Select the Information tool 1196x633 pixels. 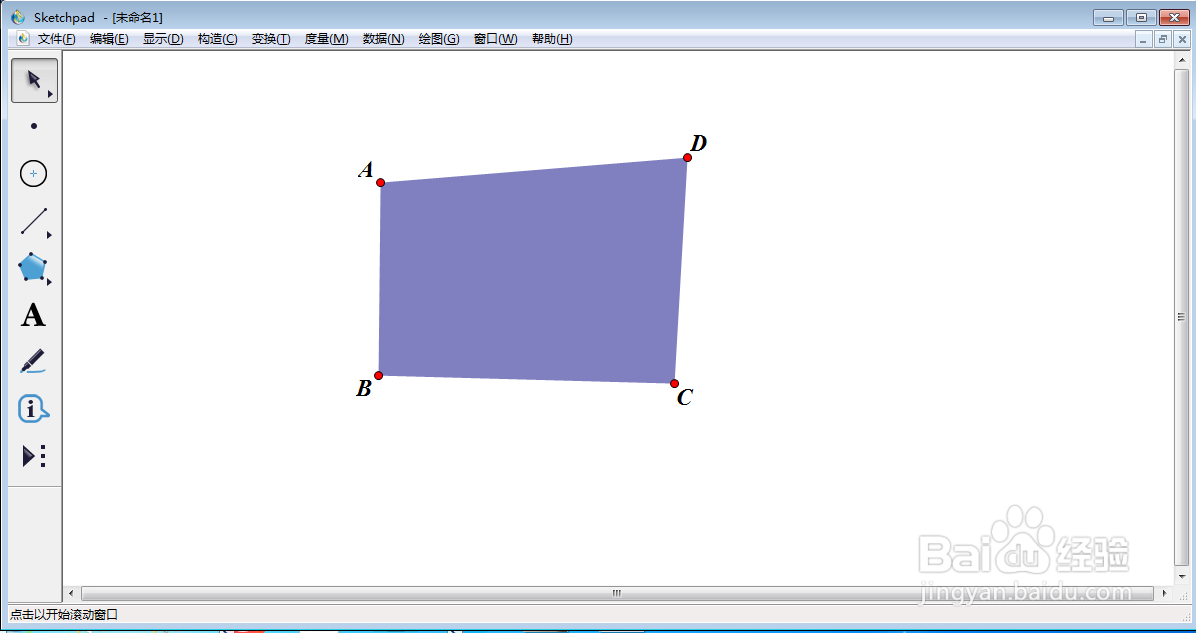[33, 410]
